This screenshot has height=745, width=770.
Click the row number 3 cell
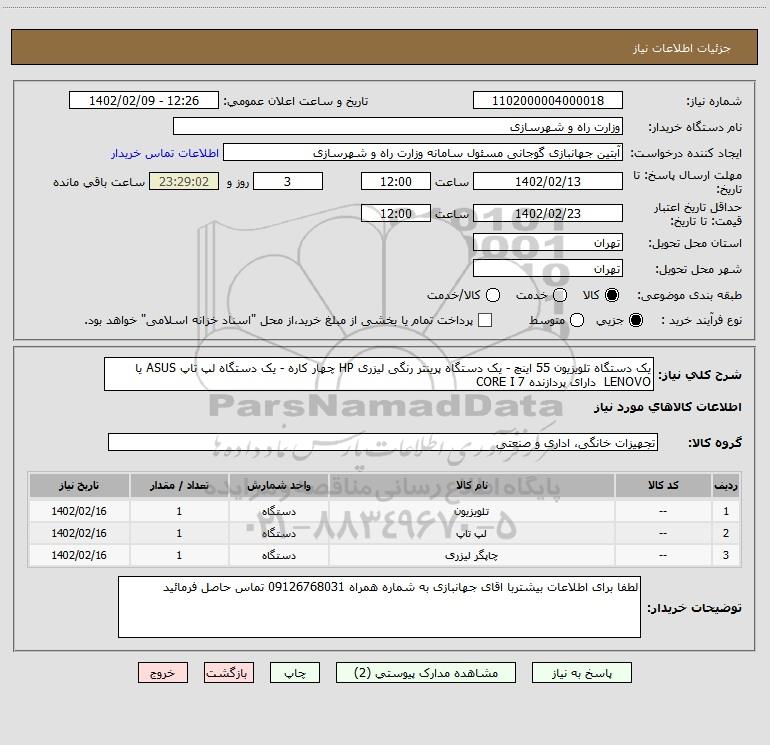click(726, 555)
